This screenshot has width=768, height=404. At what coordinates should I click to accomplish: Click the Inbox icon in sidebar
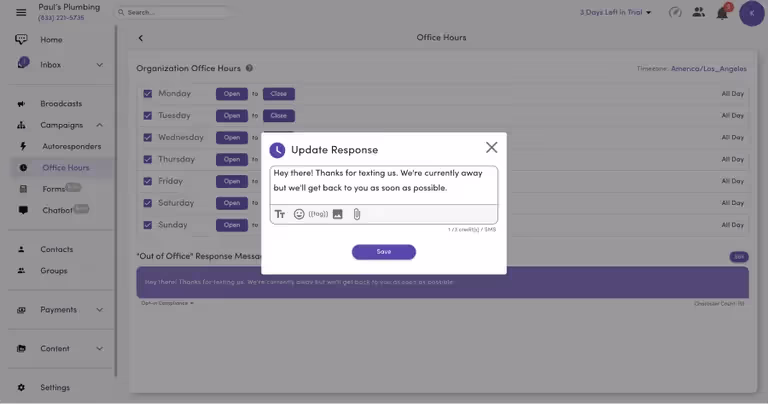[x=22, y=64]
